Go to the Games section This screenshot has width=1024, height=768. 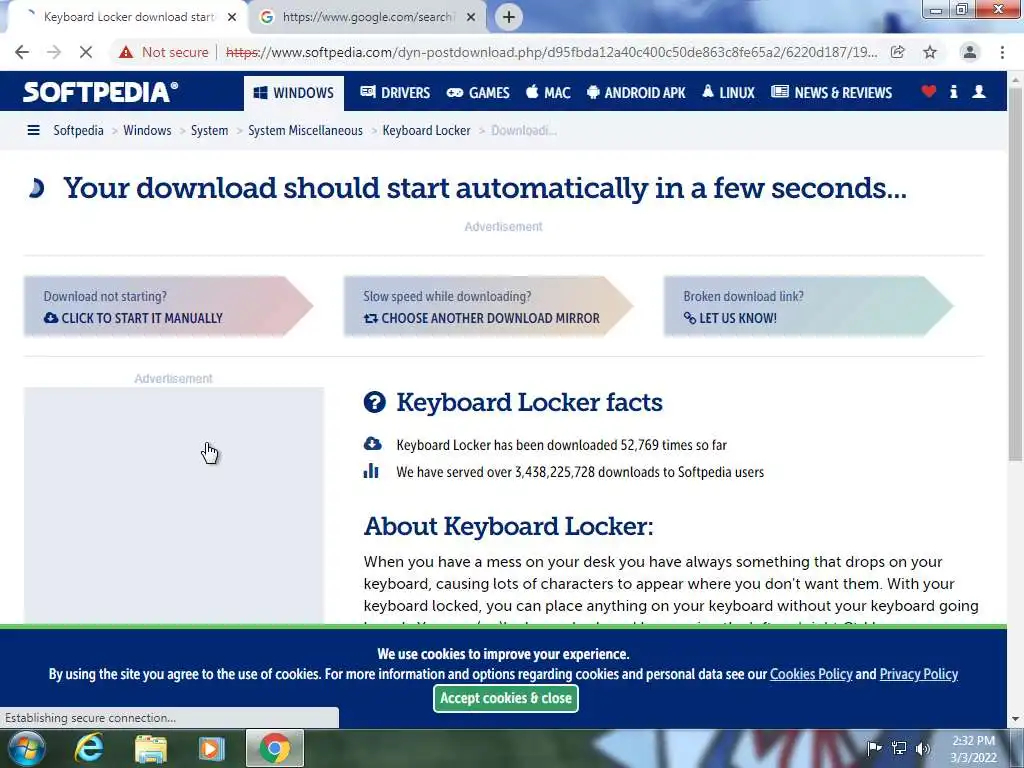(478, 93)
